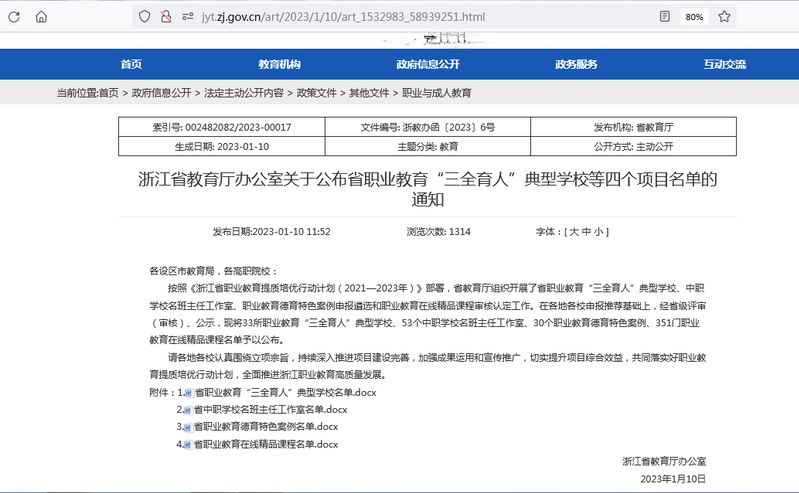Image resolution: width=799 pixels, height=493 pixels.
Task: Click the insecure connection lock icon
Action: (165, 17)
